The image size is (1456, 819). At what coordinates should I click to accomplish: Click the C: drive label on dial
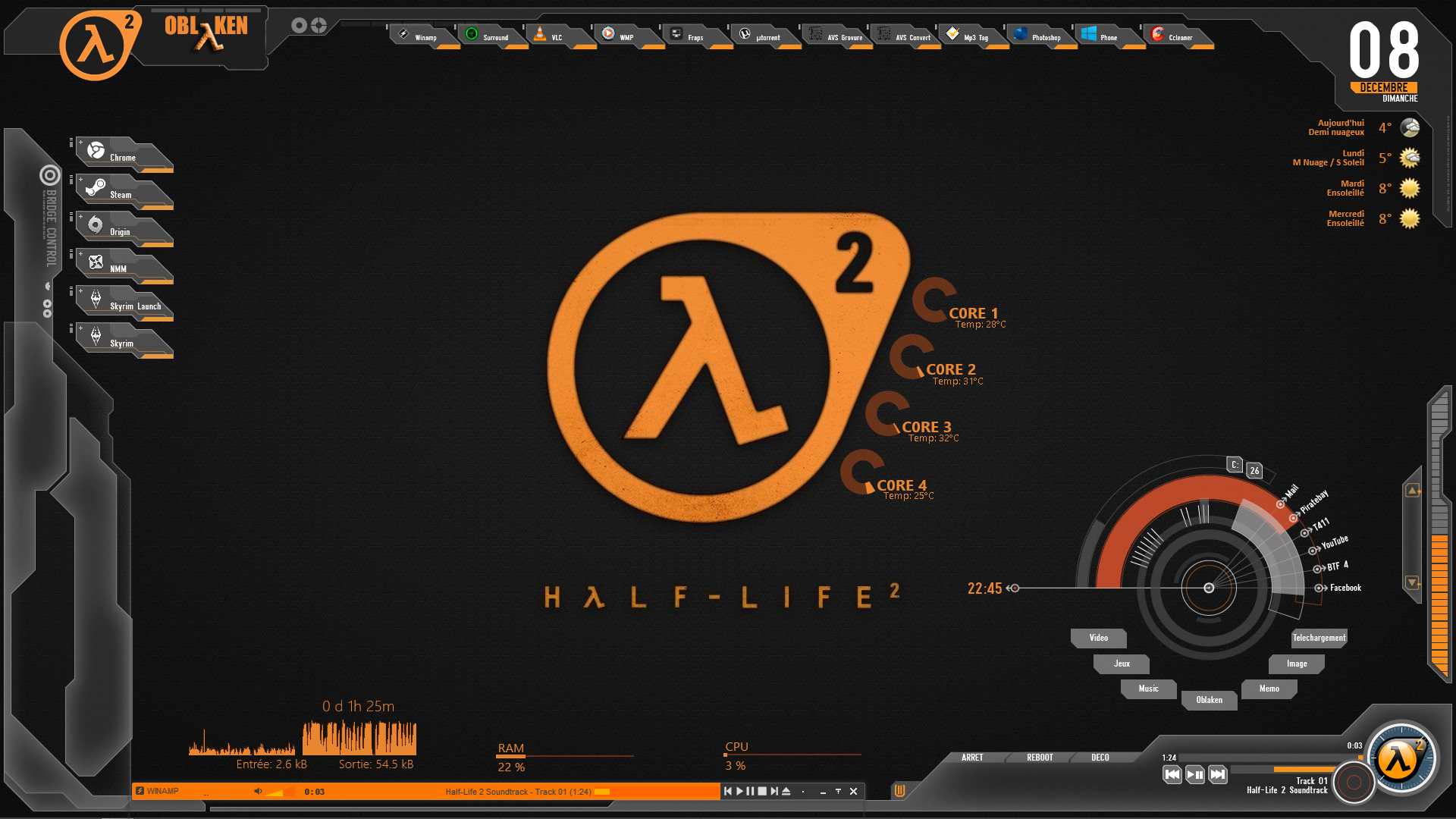pos(1235,465)
